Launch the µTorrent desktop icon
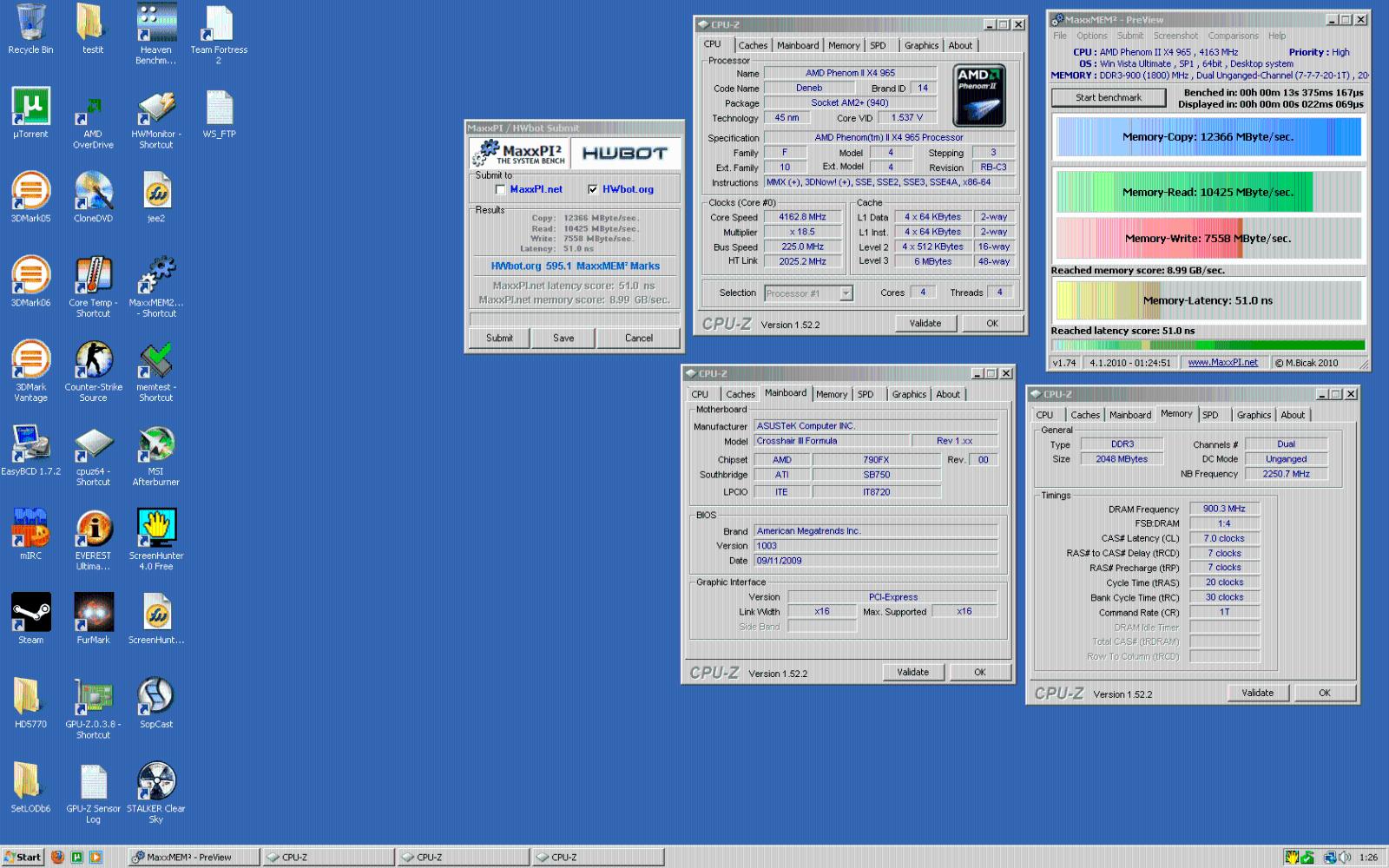 click(x=30, y=108)
